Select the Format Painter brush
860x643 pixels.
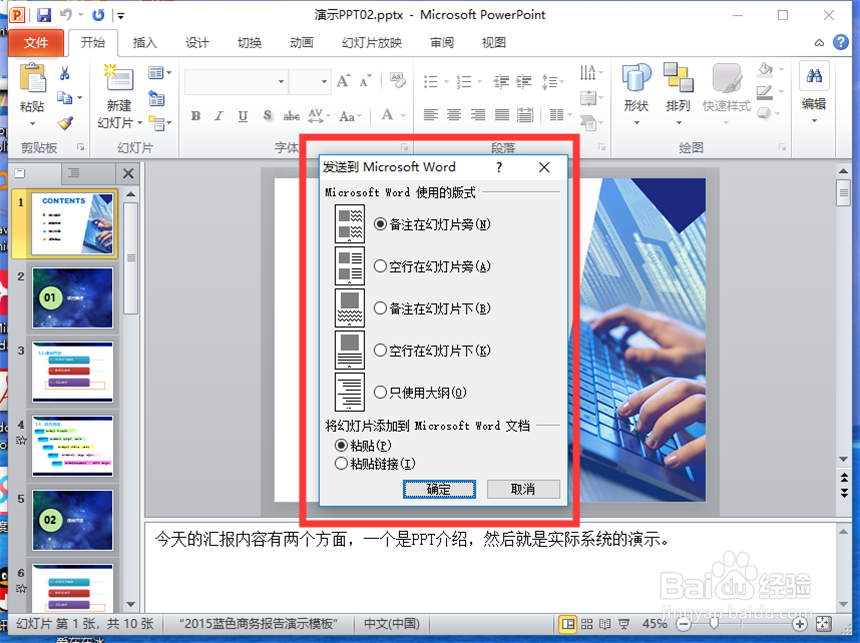(65, 123)
